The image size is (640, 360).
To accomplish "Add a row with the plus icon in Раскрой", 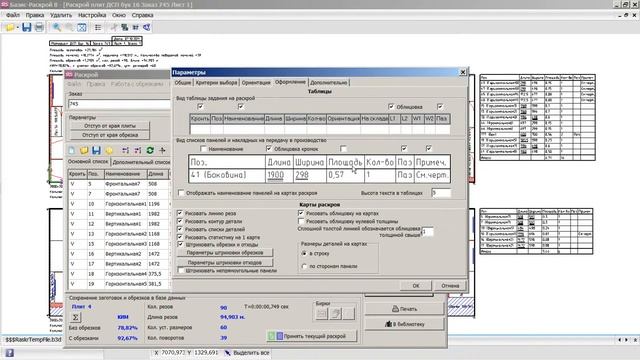I will coord(162,150).
